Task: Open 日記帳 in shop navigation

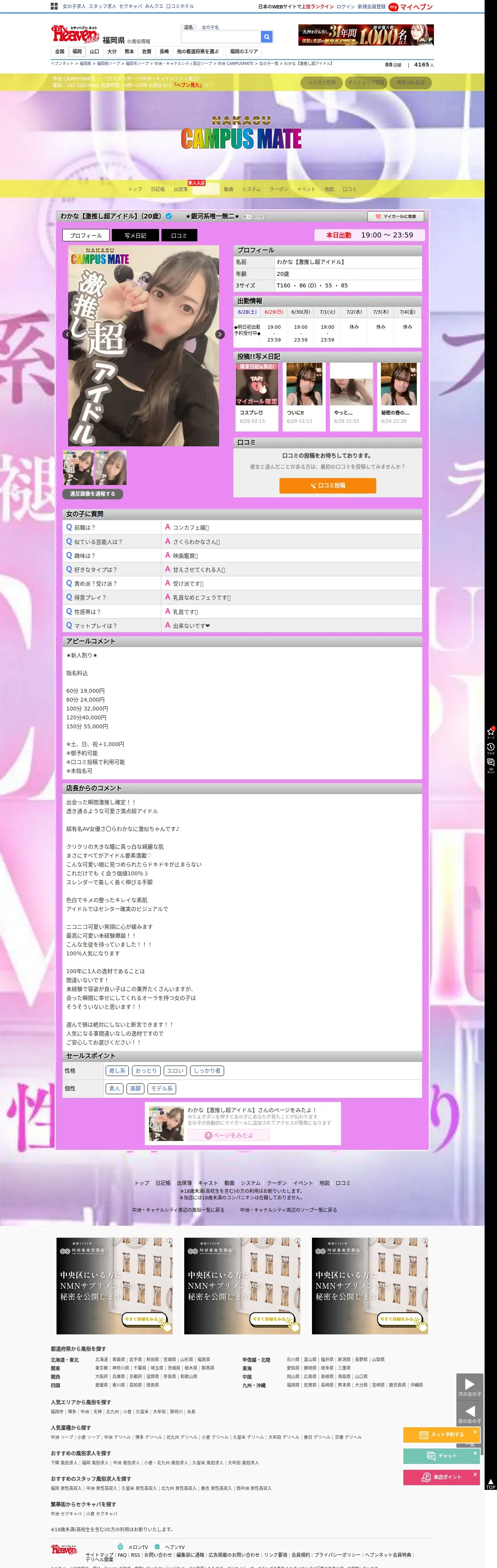Action: [x=158, y=189]
